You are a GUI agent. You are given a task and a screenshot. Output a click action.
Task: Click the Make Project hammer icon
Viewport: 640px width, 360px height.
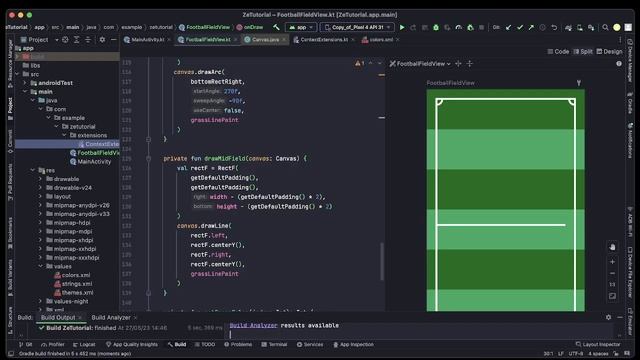tap(276, 27)
